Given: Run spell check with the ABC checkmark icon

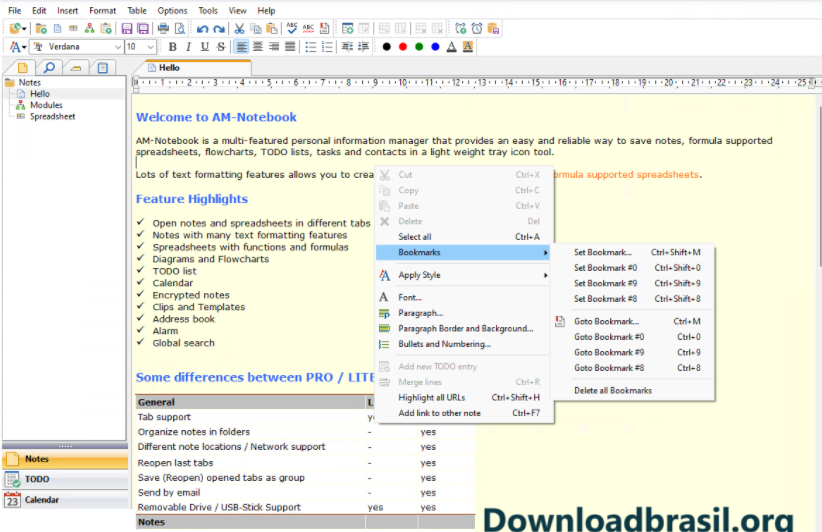Looking at the screenshot, I should pyautogui.click(x=292, y=29).
